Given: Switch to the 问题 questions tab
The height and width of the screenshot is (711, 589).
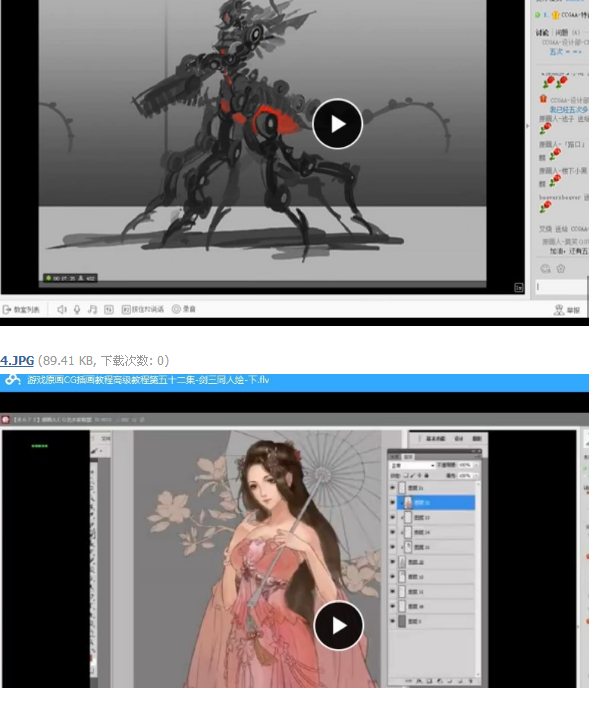Looking at the screenshot, I should tap(561, 33).
